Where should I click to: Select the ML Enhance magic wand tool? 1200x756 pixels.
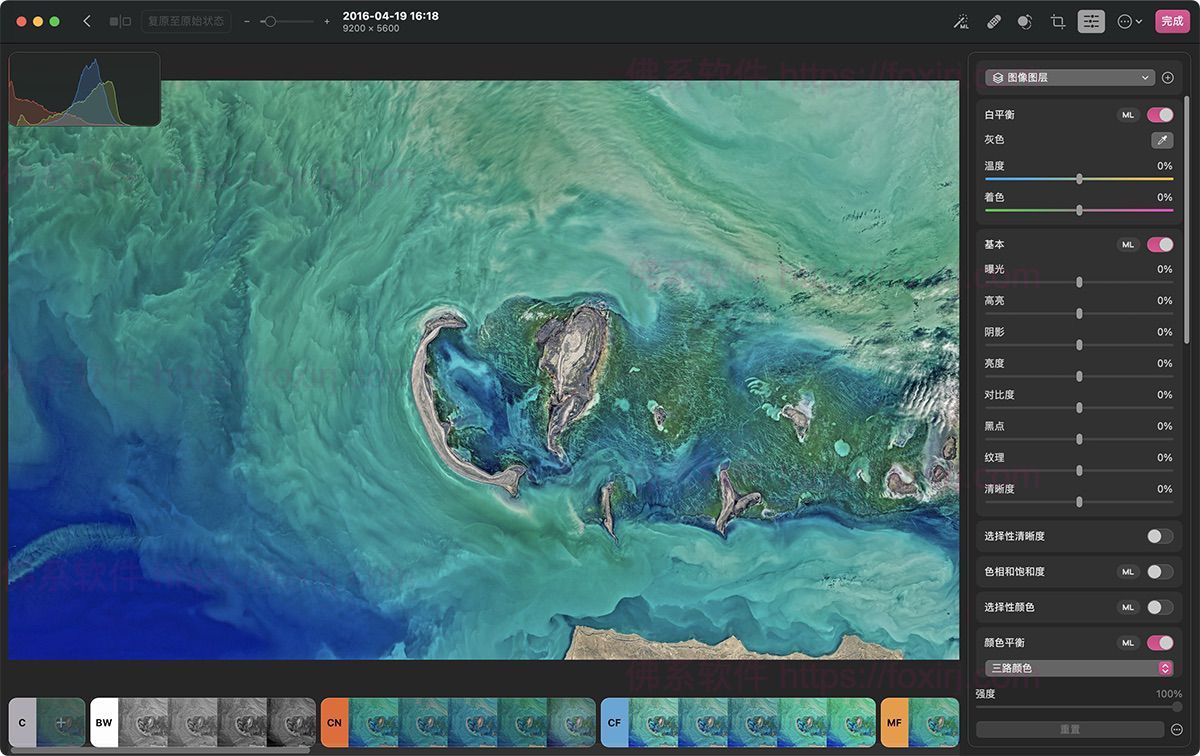pyautogui.click(x=961, y=20)
